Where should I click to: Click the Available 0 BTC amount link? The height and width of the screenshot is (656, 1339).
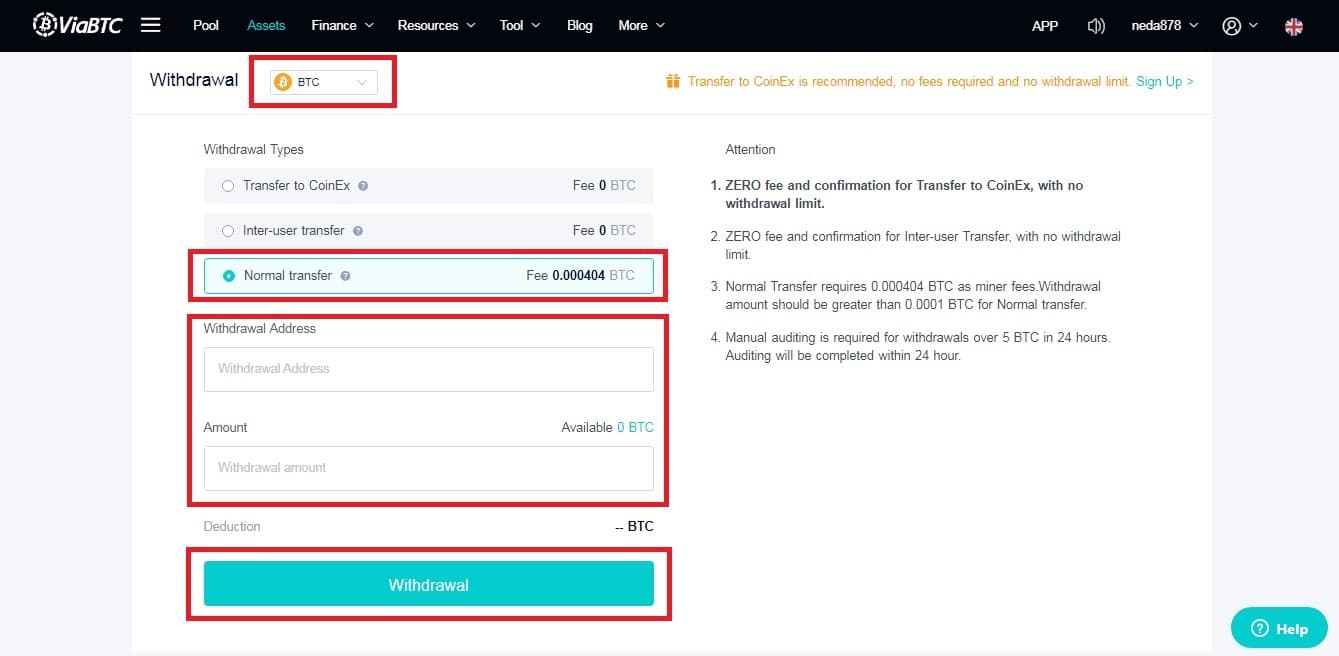click(635, 427)
